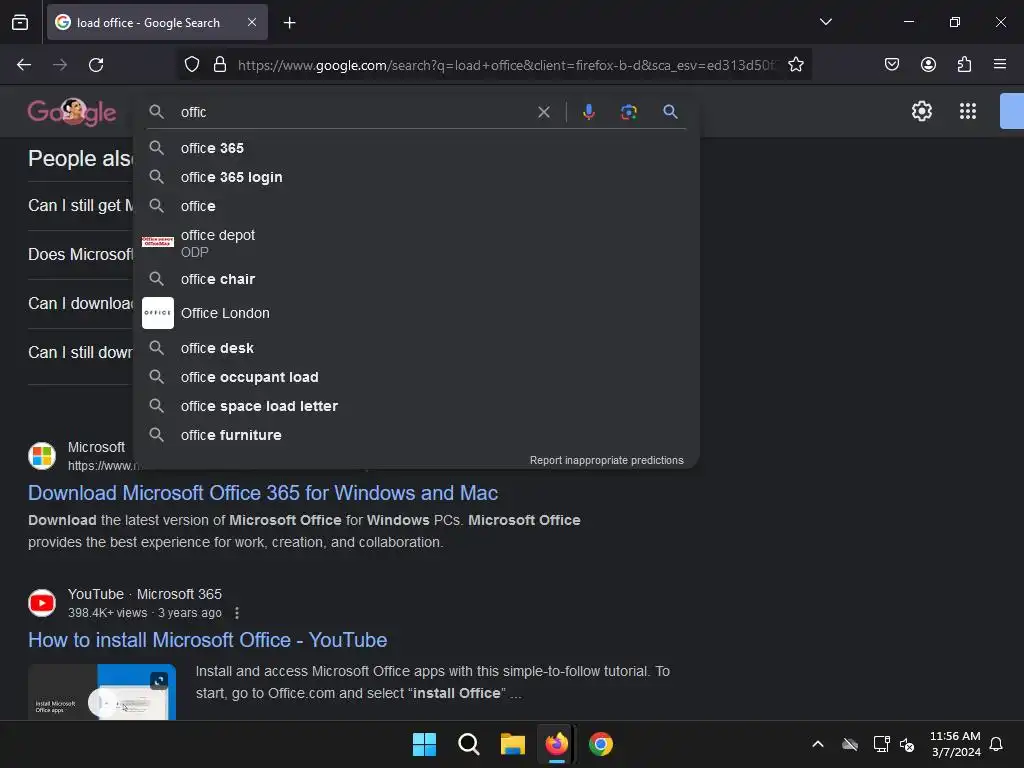Select office desk suggestion
Image resolution: width=1024 pixels, height=768 pixels.
tap(416, 348)
